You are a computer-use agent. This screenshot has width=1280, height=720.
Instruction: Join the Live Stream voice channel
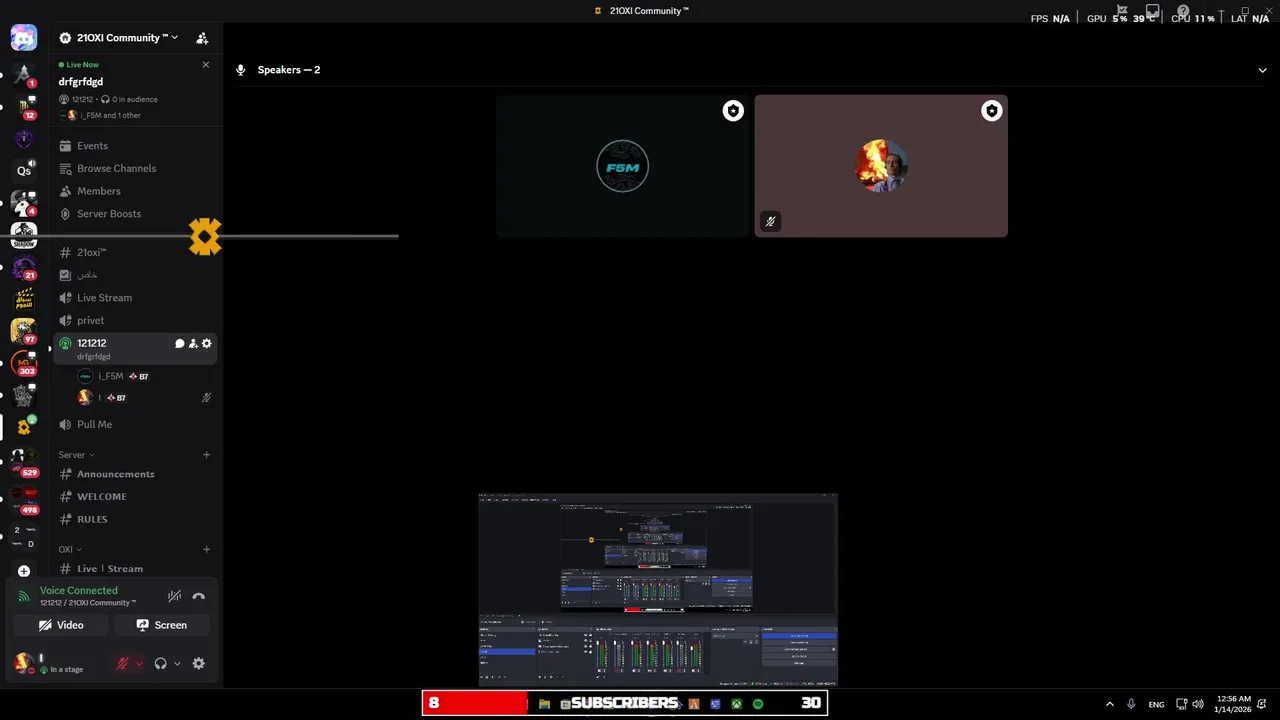point(135,298)
